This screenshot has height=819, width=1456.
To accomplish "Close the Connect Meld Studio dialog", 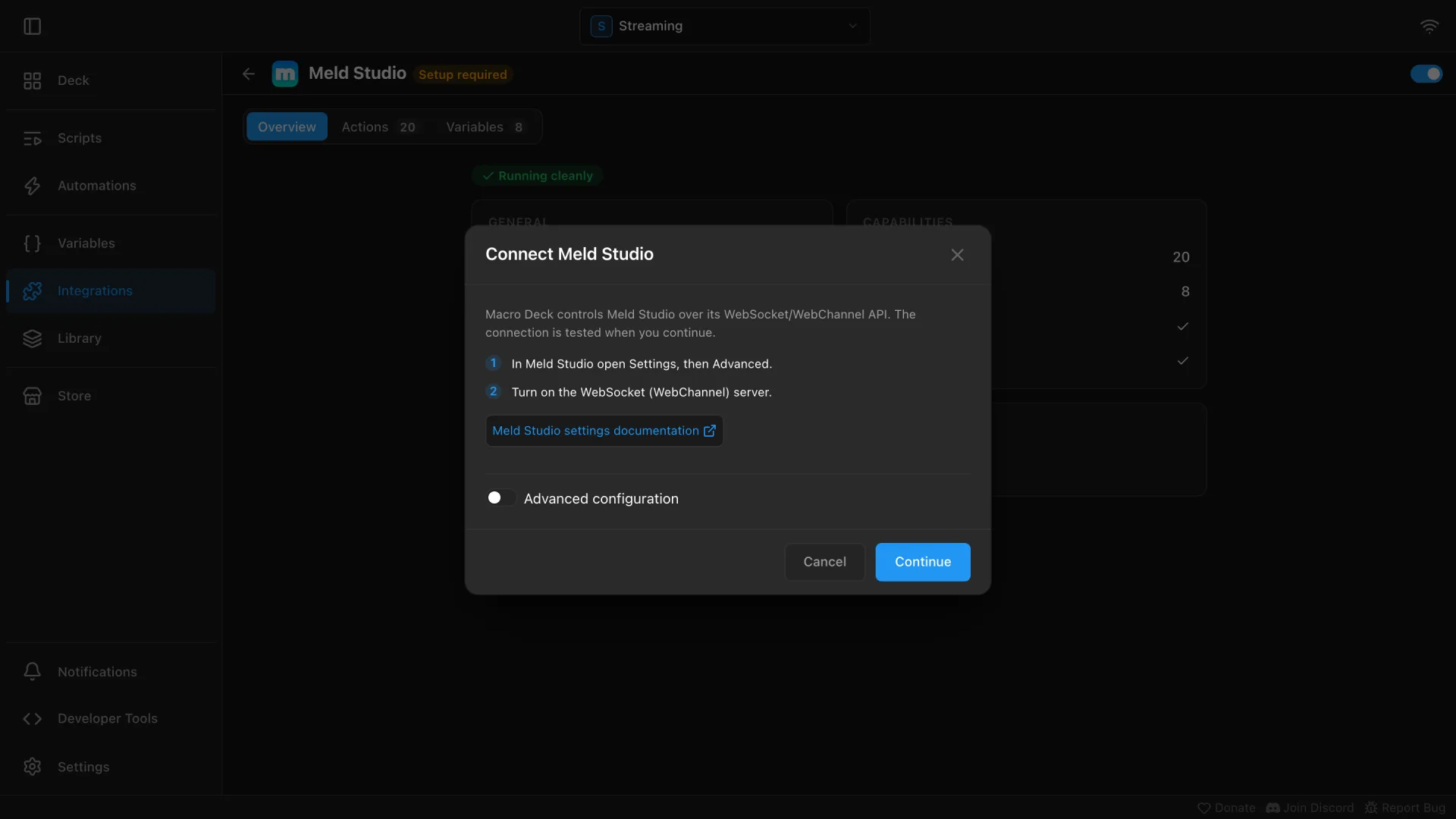I will tap(957, 256).
